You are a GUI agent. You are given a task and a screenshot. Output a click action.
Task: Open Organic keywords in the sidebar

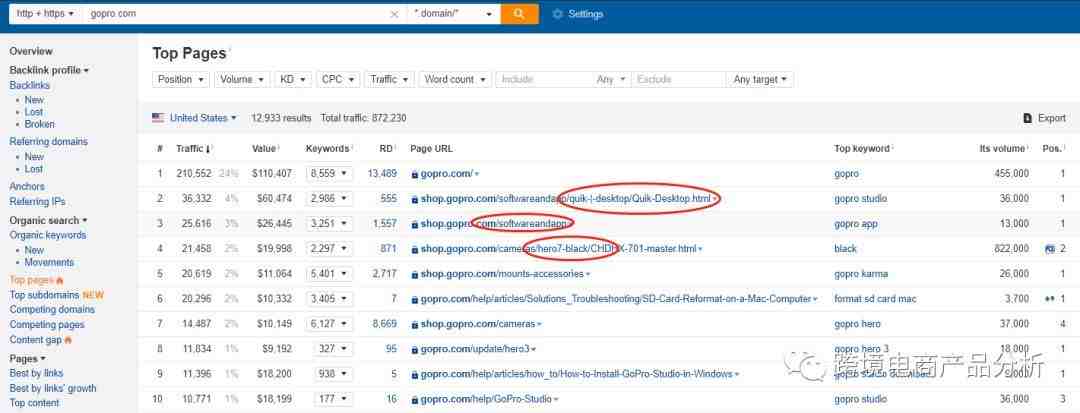coord(48,235)
